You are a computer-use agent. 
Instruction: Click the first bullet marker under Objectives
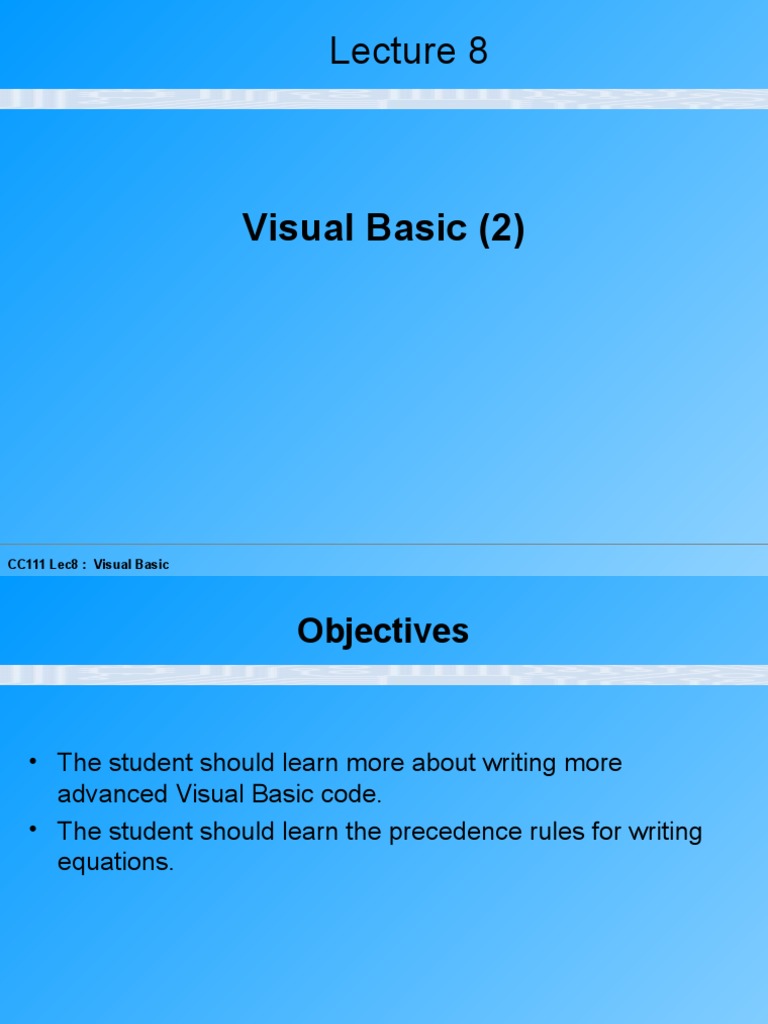pos(35,762)
